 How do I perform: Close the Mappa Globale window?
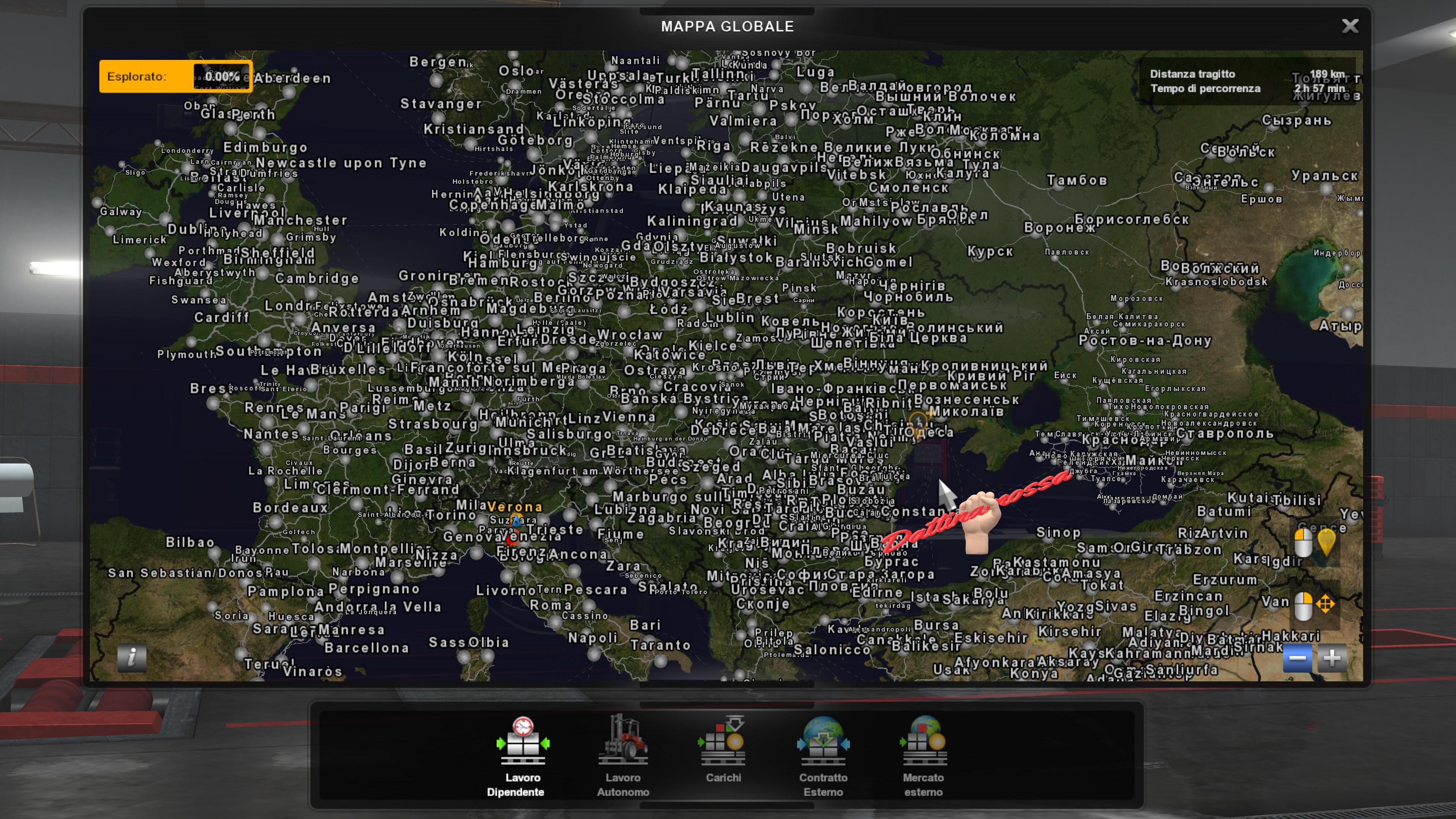tap(1350, 26)
